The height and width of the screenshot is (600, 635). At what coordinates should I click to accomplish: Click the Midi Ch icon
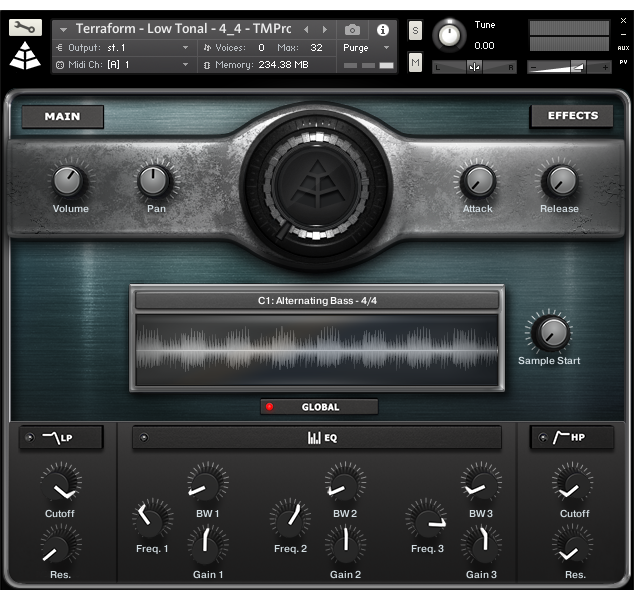click(60, 65)
